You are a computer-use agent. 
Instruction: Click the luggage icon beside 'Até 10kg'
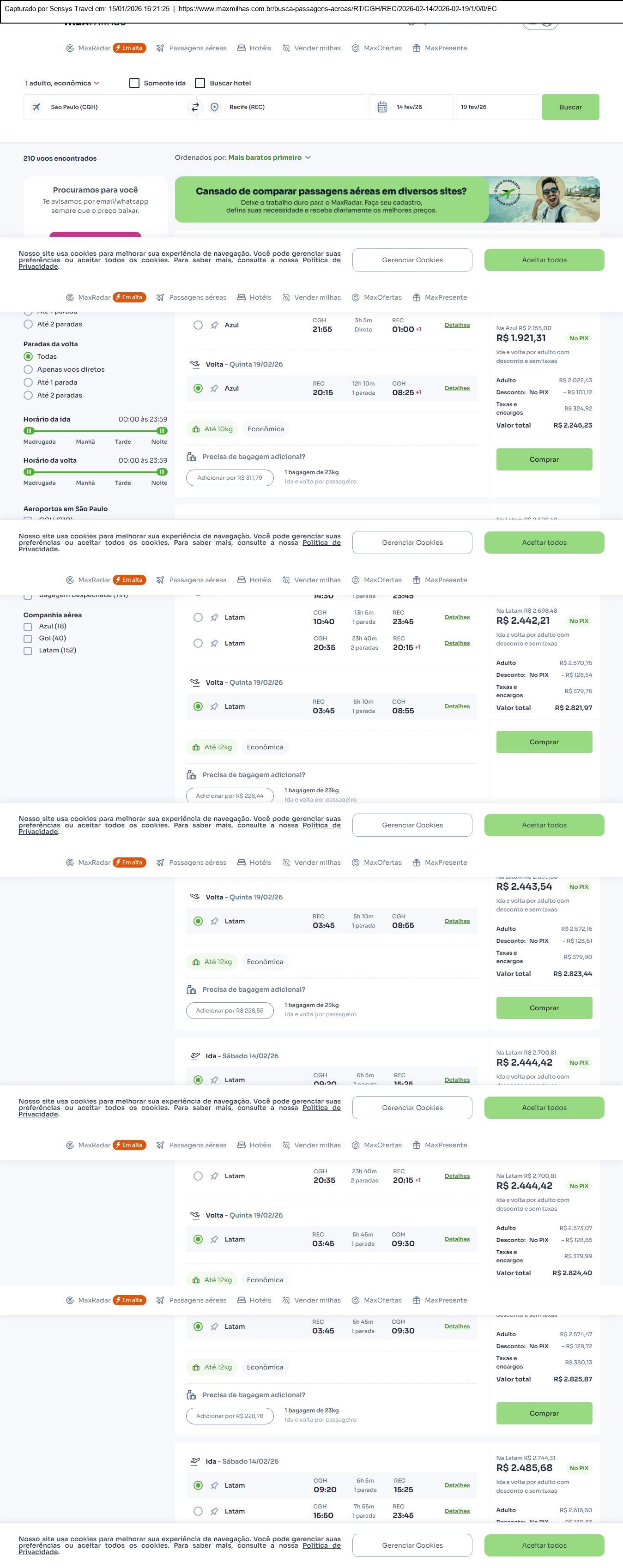196,429
